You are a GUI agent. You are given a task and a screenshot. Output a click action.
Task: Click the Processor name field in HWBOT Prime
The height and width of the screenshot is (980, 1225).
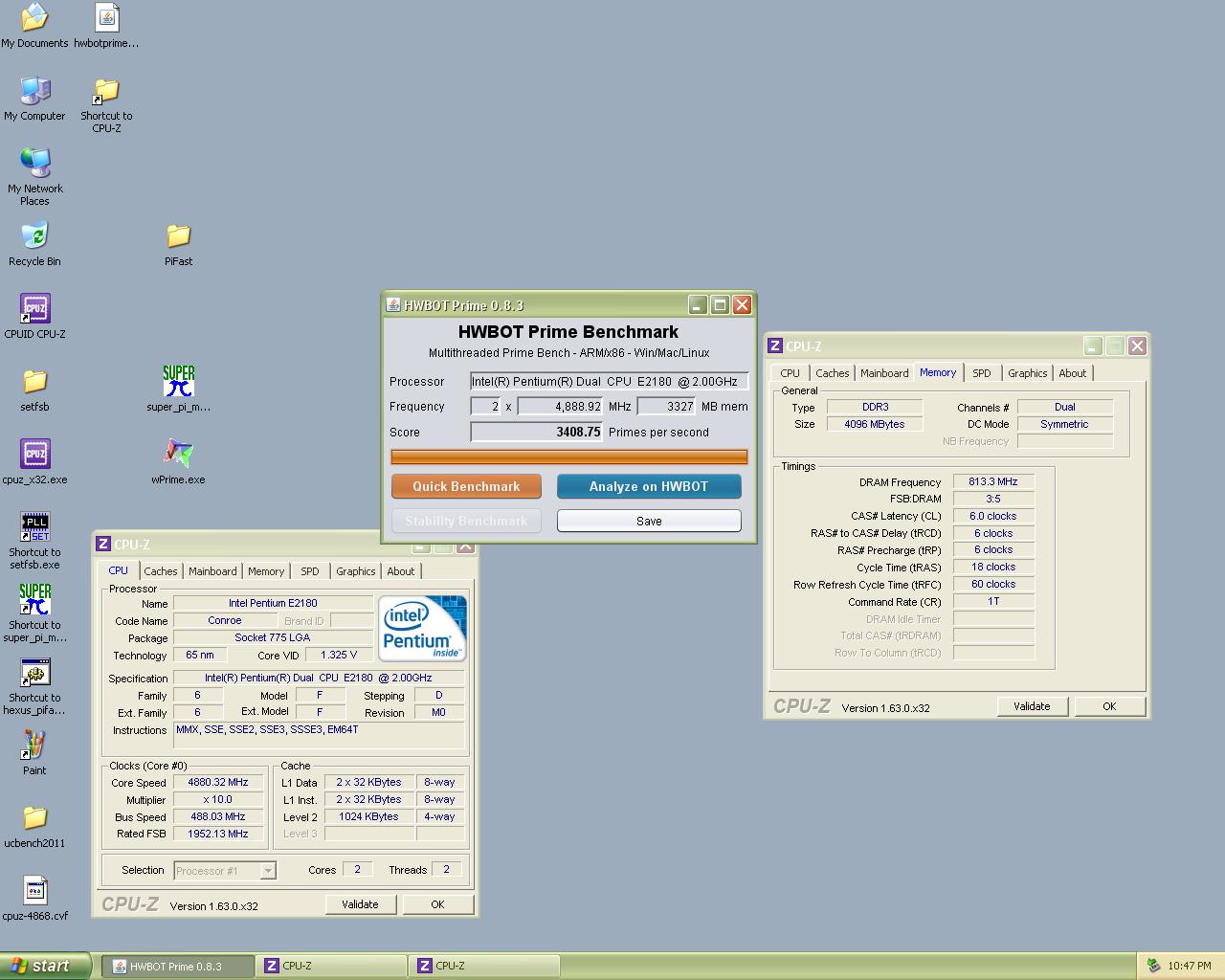[x=609, y=381]
